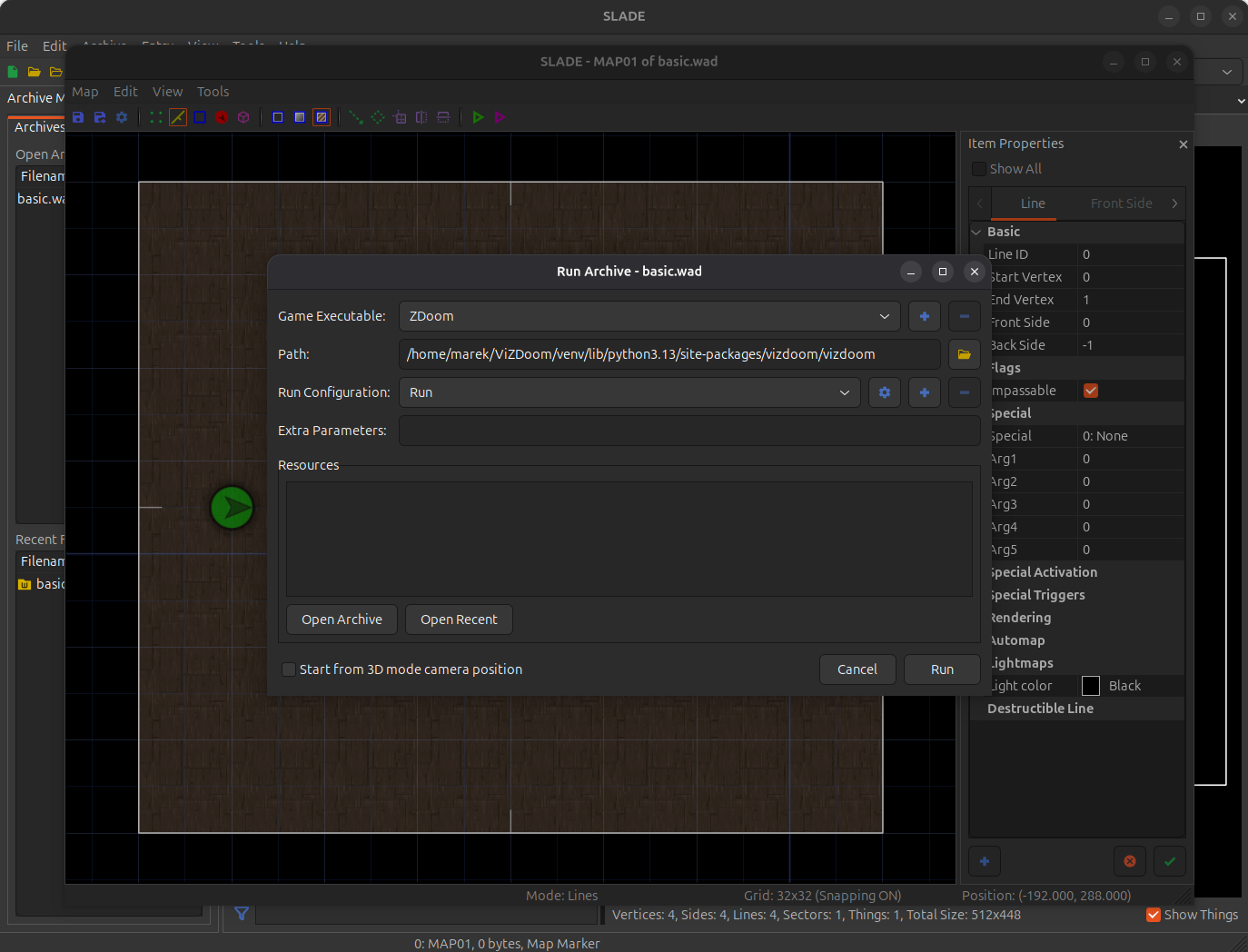The width and height of the screenshot is (1248, 952).
Task: Click the executable Path text field
Action: tap(670, 354)
